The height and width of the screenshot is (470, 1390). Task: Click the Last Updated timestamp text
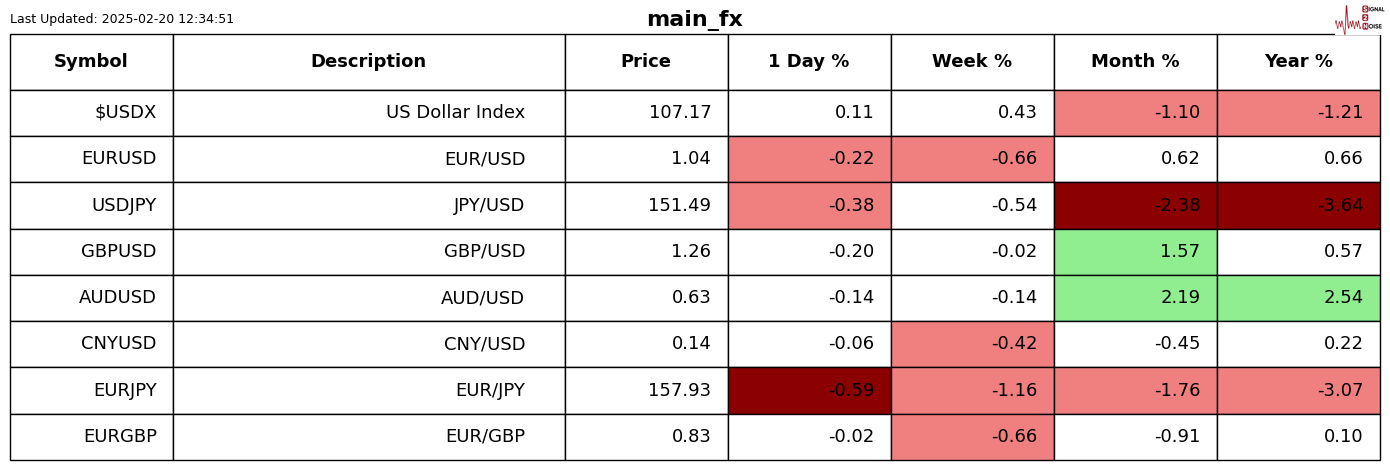coord(122,19)
